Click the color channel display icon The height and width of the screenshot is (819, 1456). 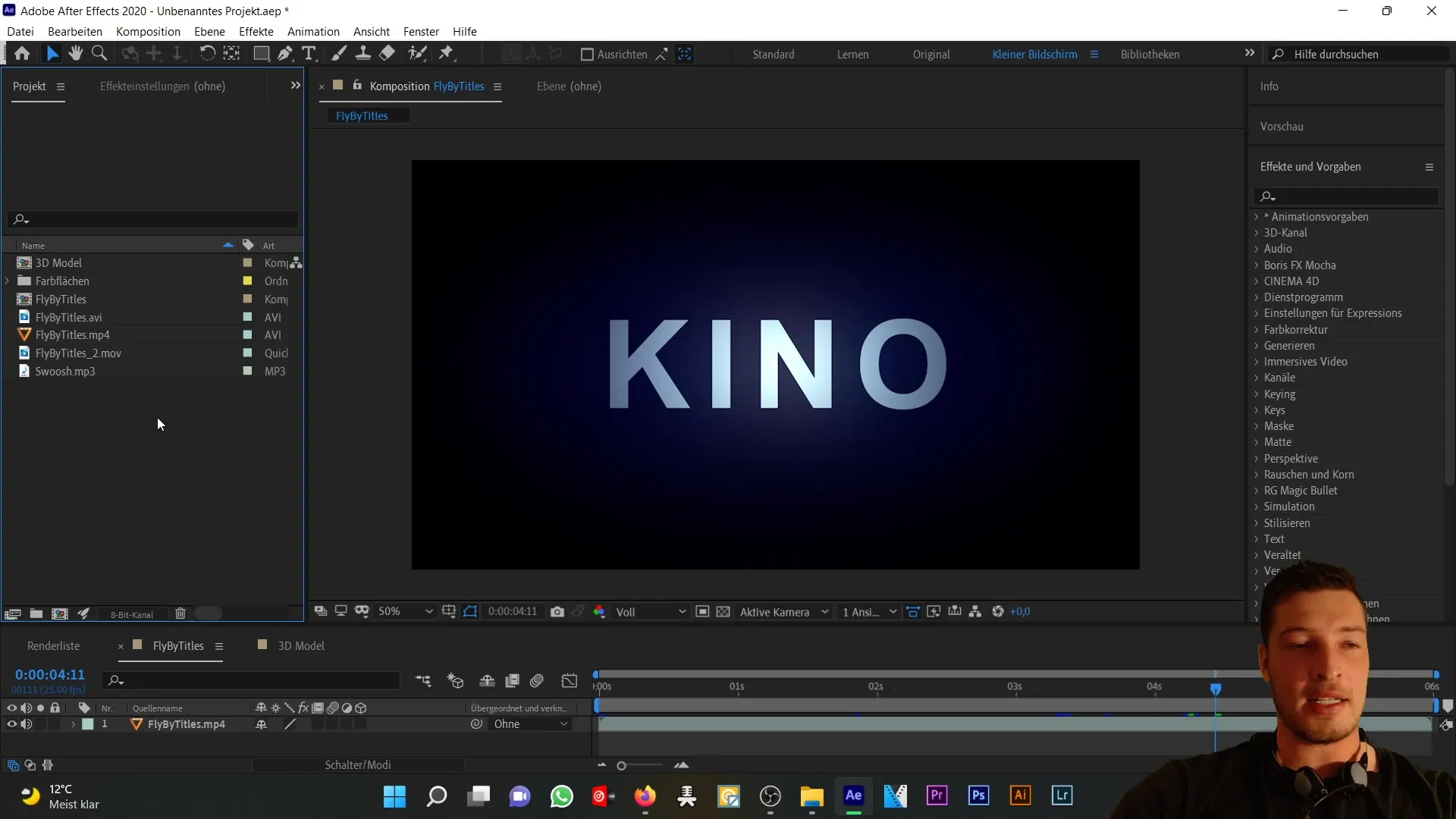pyautogui.click(x=600, y=612)
